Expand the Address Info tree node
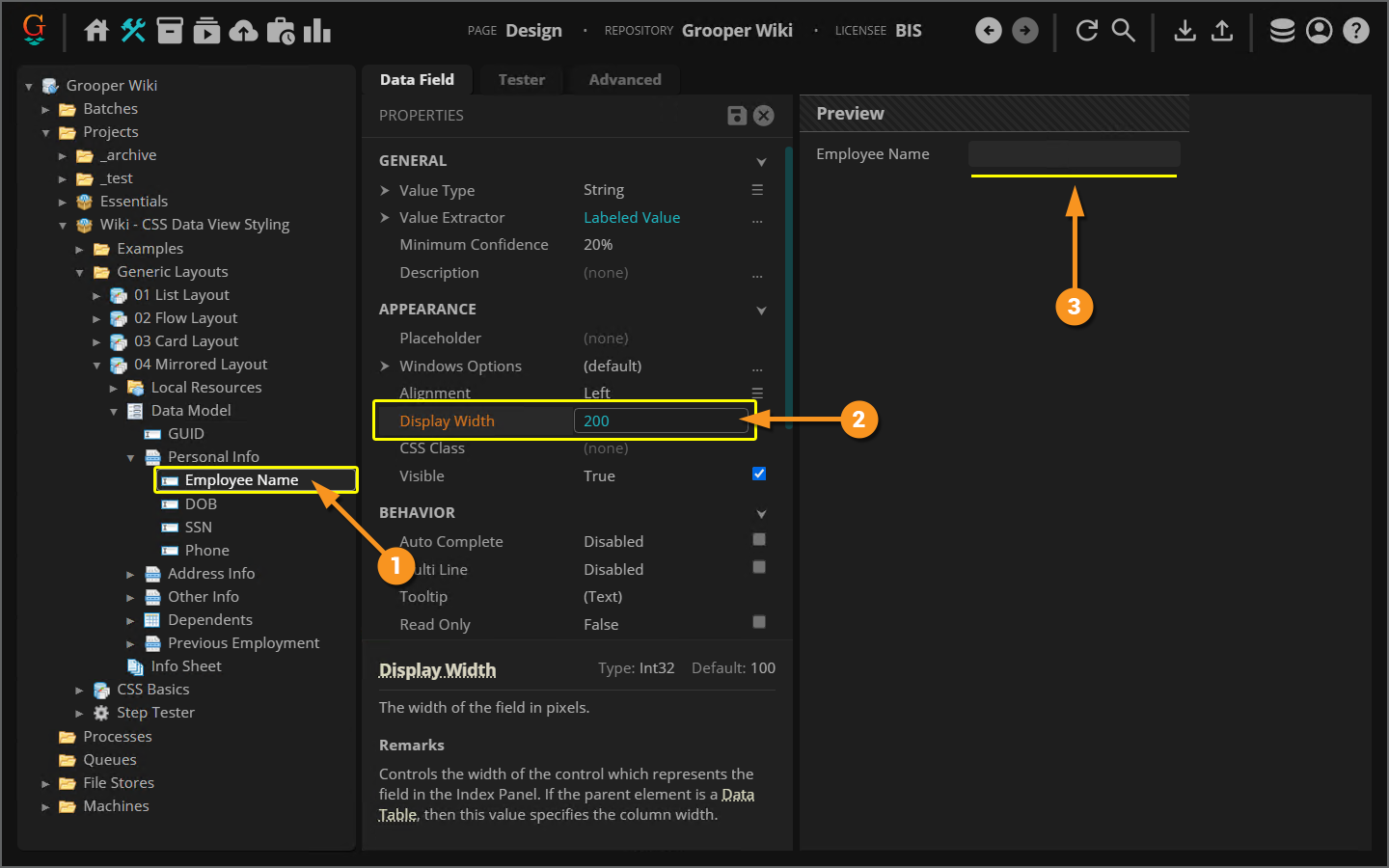This screenshot has height=868, width=1389. point(130,574)
